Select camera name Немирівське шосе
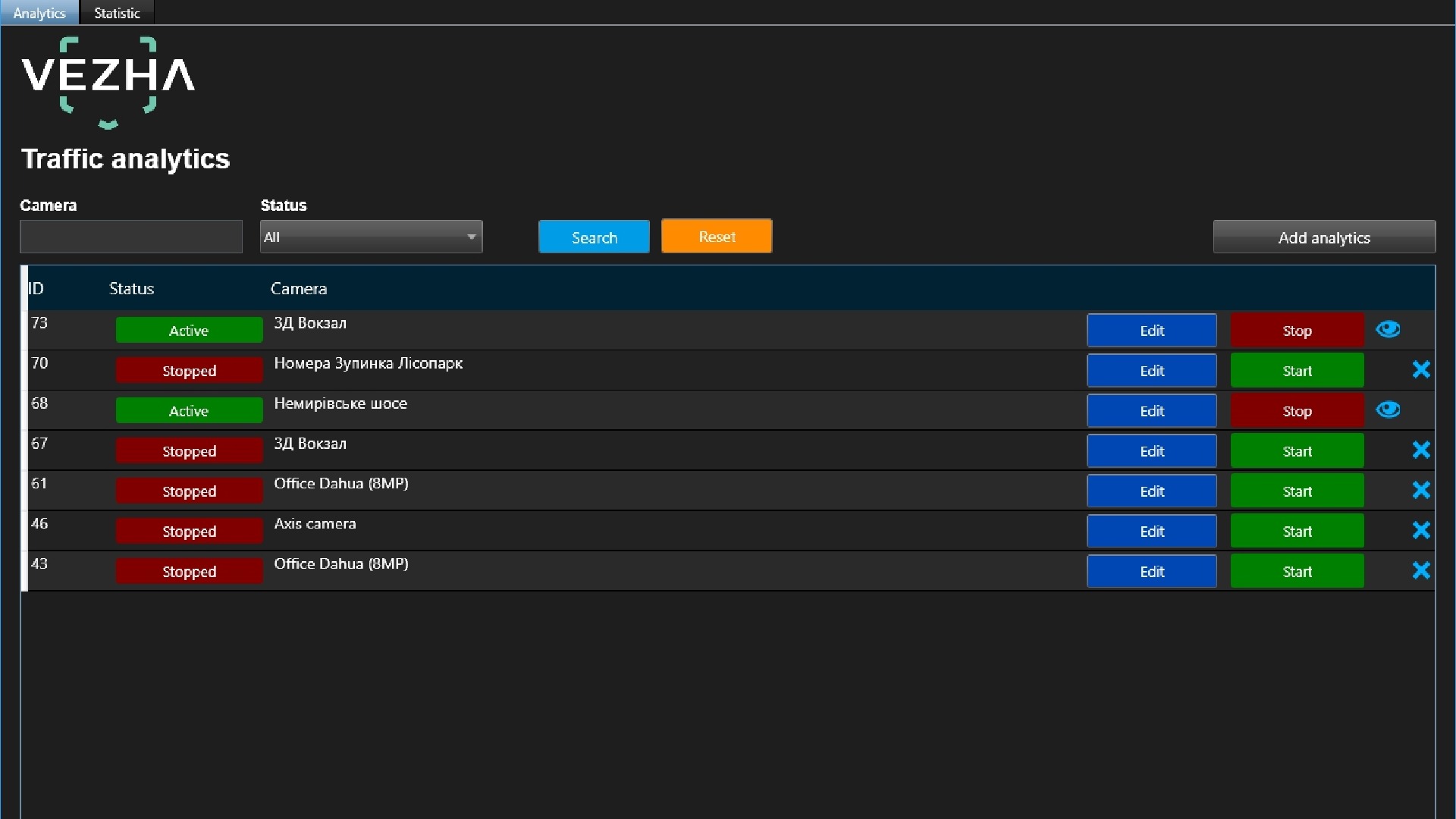Image resolution: width=1456 pixels, height=819 pixels. [340, 403]
